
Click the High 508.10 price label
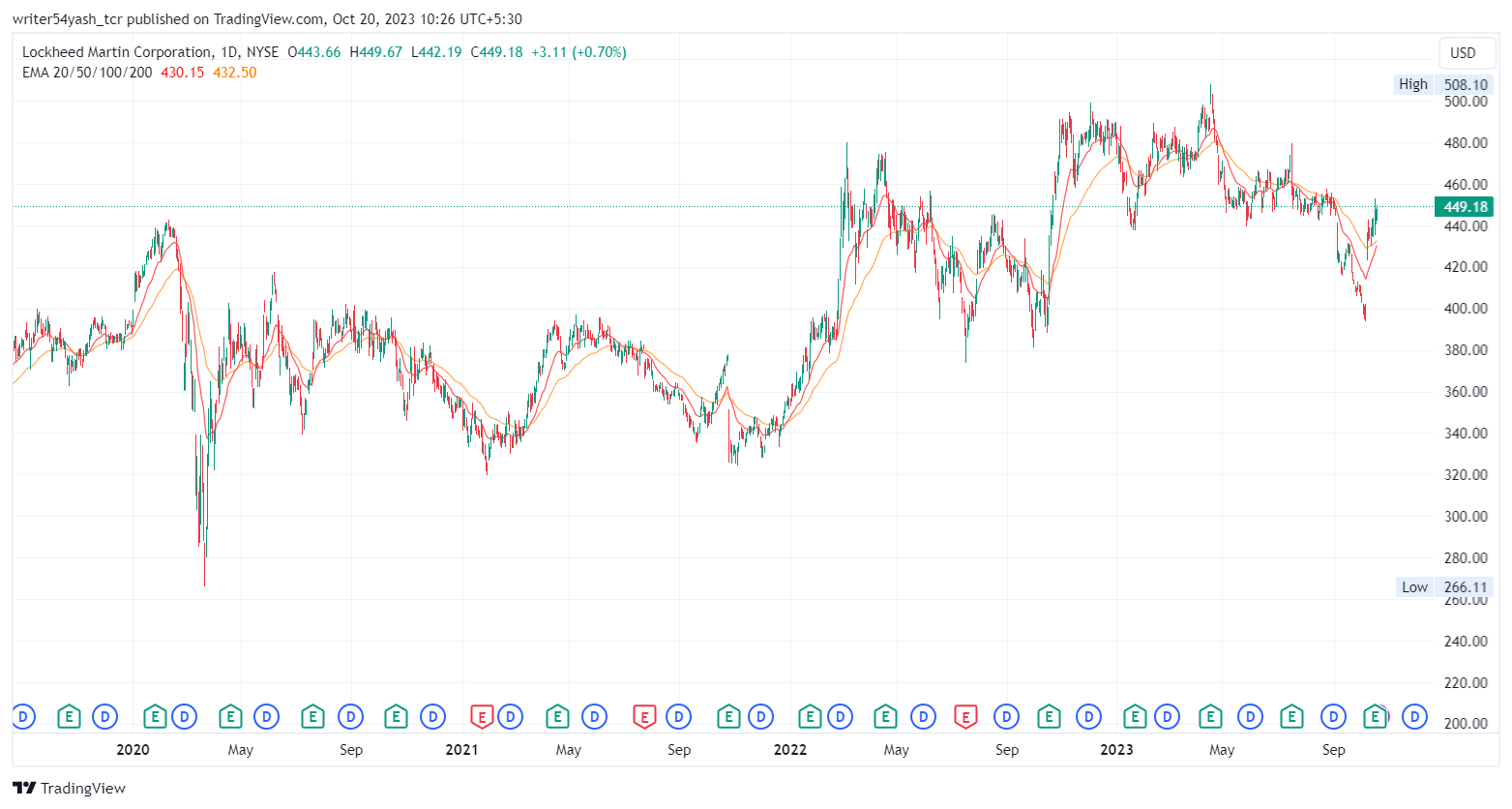pos(1444,84)
